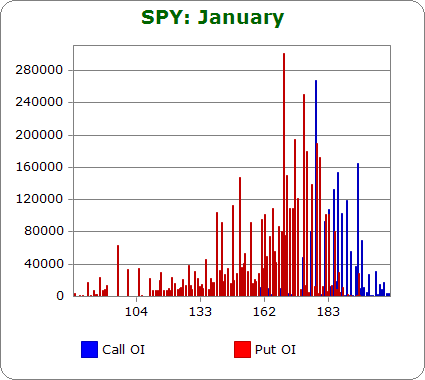Click the 80000 y-axis label
Image resolution: width=425 pixels, height=380 pixels.
point(44,231)
